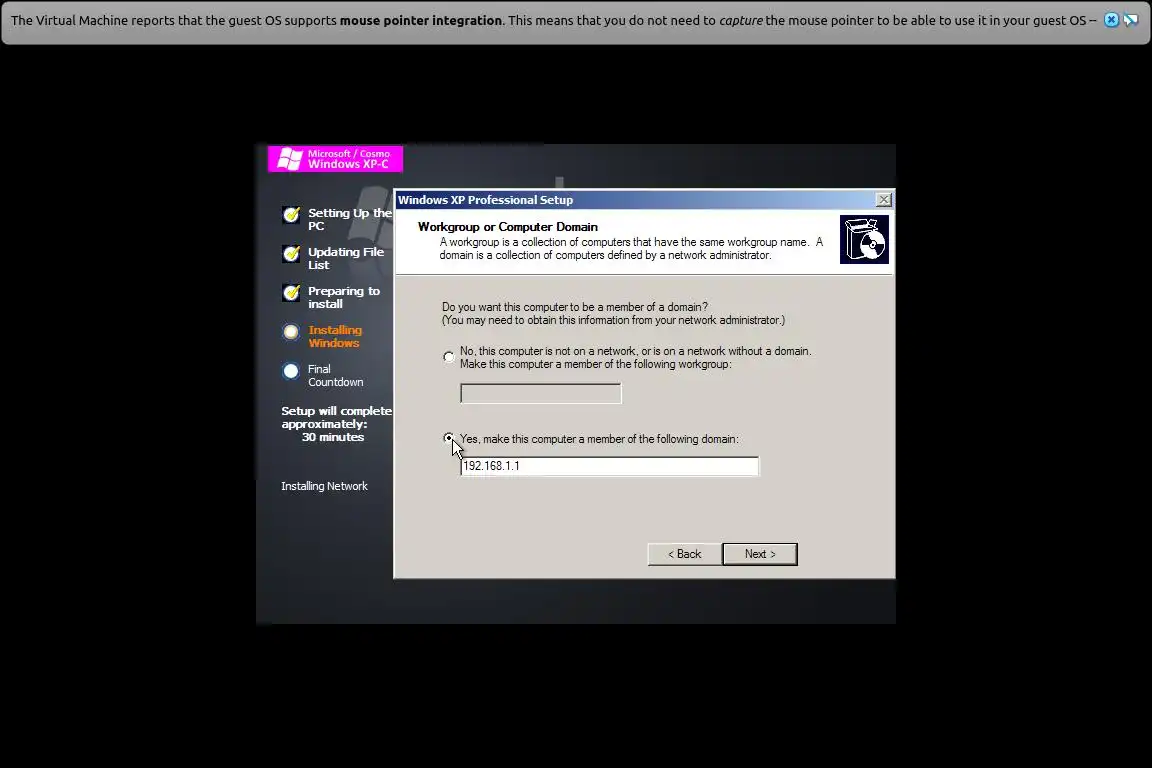The width and height of the screenshot is (1152, 768).
Task: Click the domain field containing 192.168.1.1
Action: 609,466
